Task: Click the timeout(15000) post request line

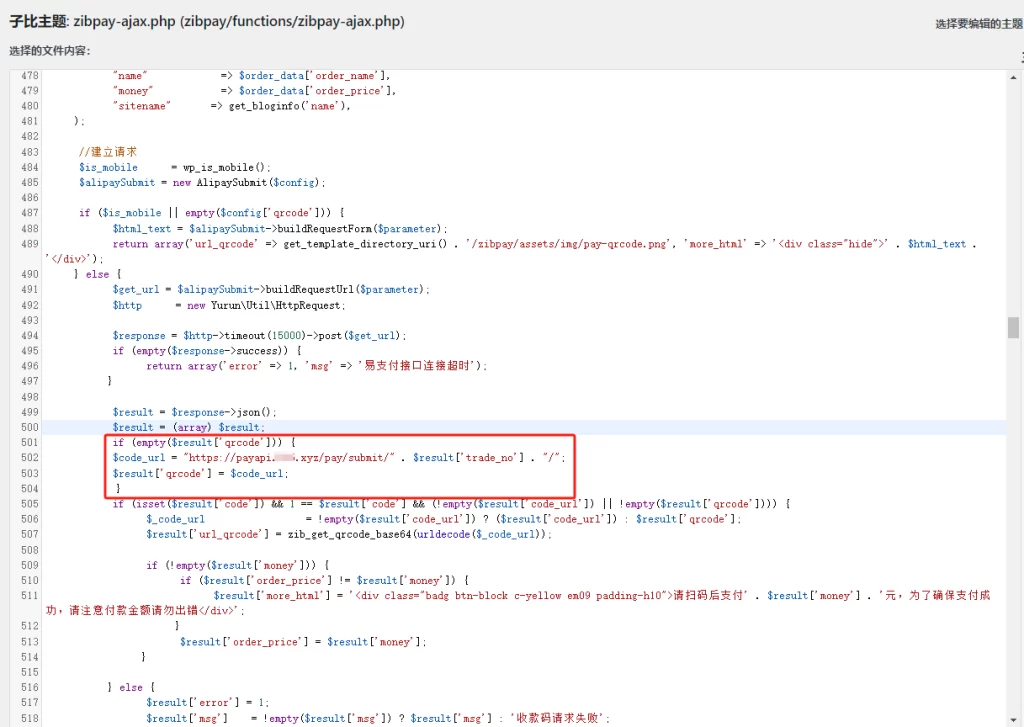Action: (x=260, y=336)
